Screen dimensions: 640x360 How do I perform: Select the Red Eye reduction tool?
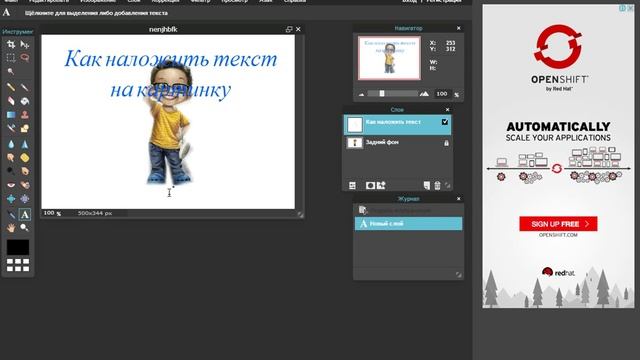tap(11, 185)
